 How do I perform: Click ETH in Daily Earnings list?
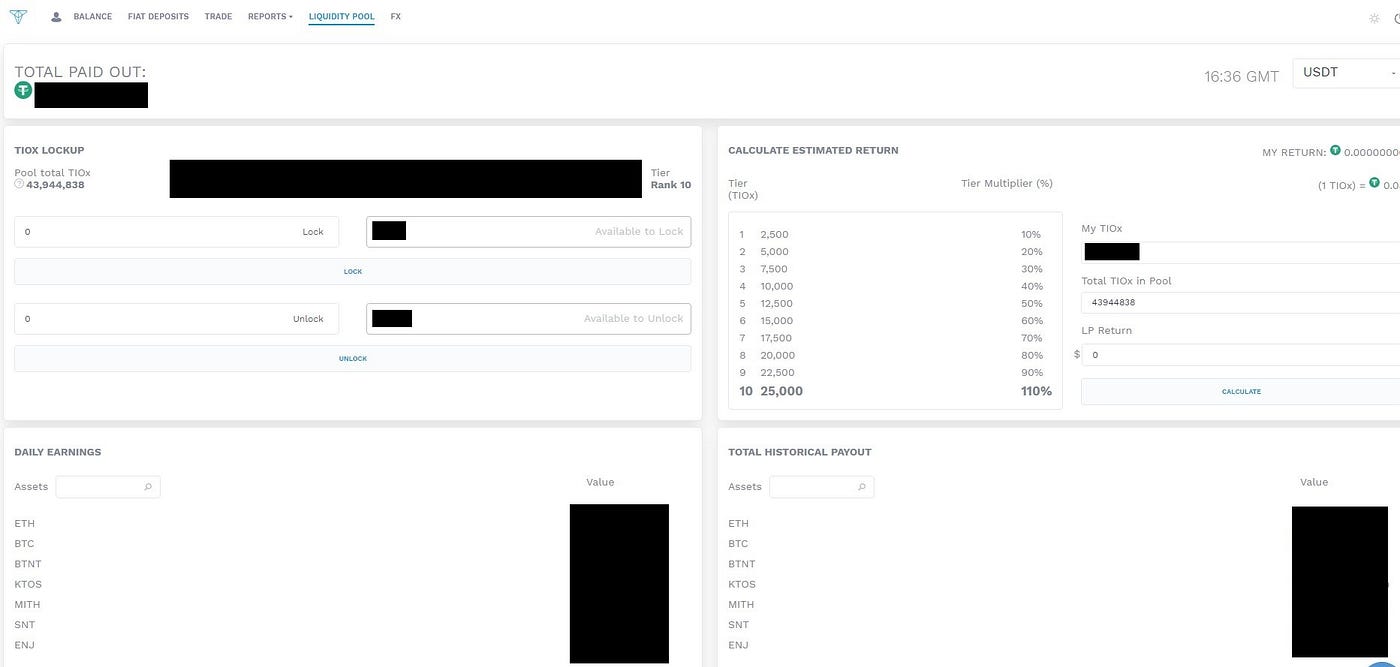24,524
